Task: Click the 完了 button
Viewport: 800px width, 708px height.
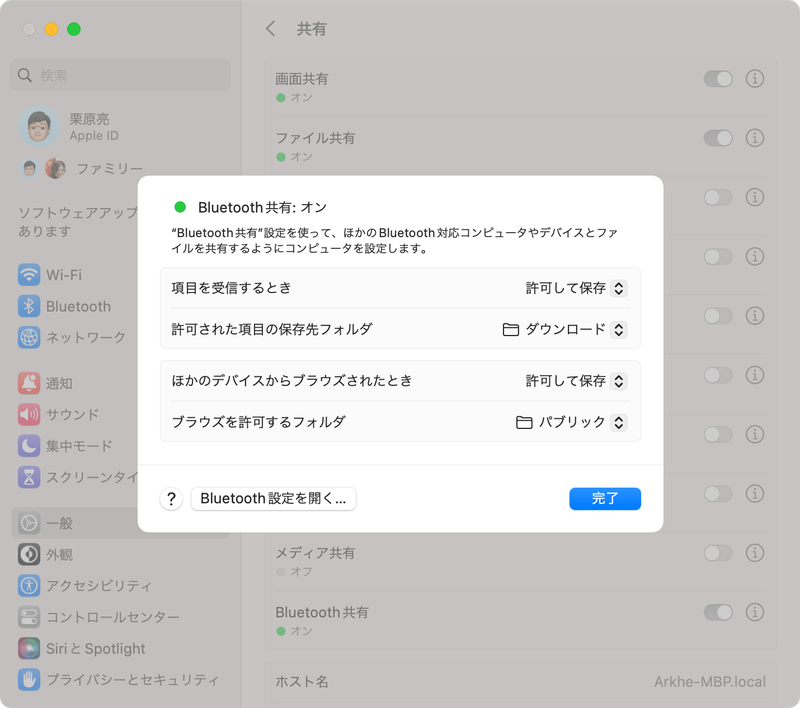Action: pos(604,497)
